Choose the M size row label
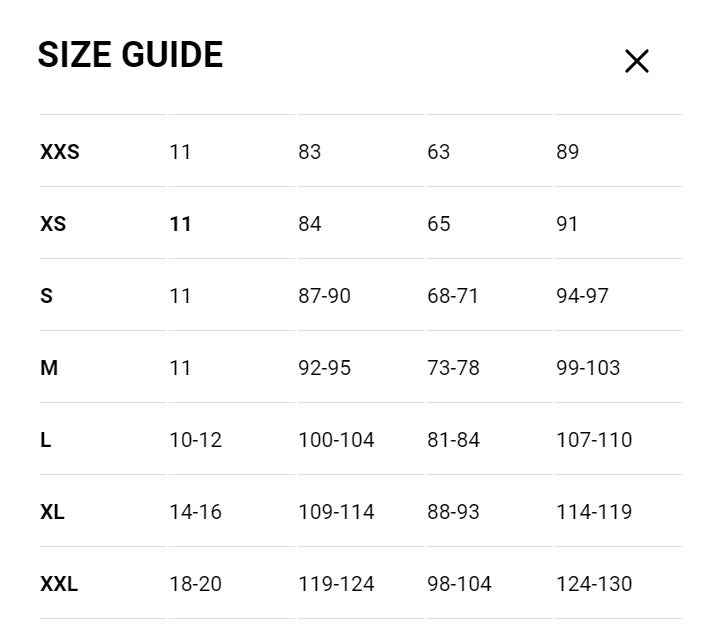 49,369
